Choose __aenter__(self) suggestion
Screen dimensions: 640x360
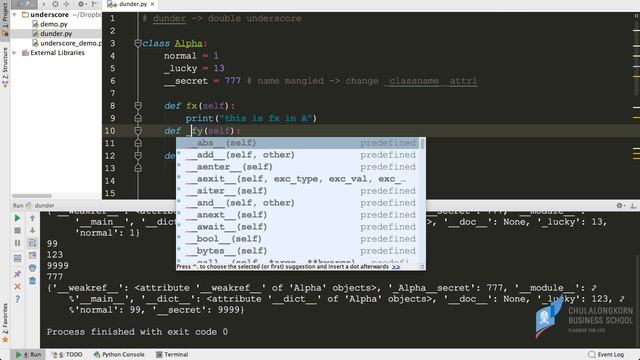pos(298,167)
